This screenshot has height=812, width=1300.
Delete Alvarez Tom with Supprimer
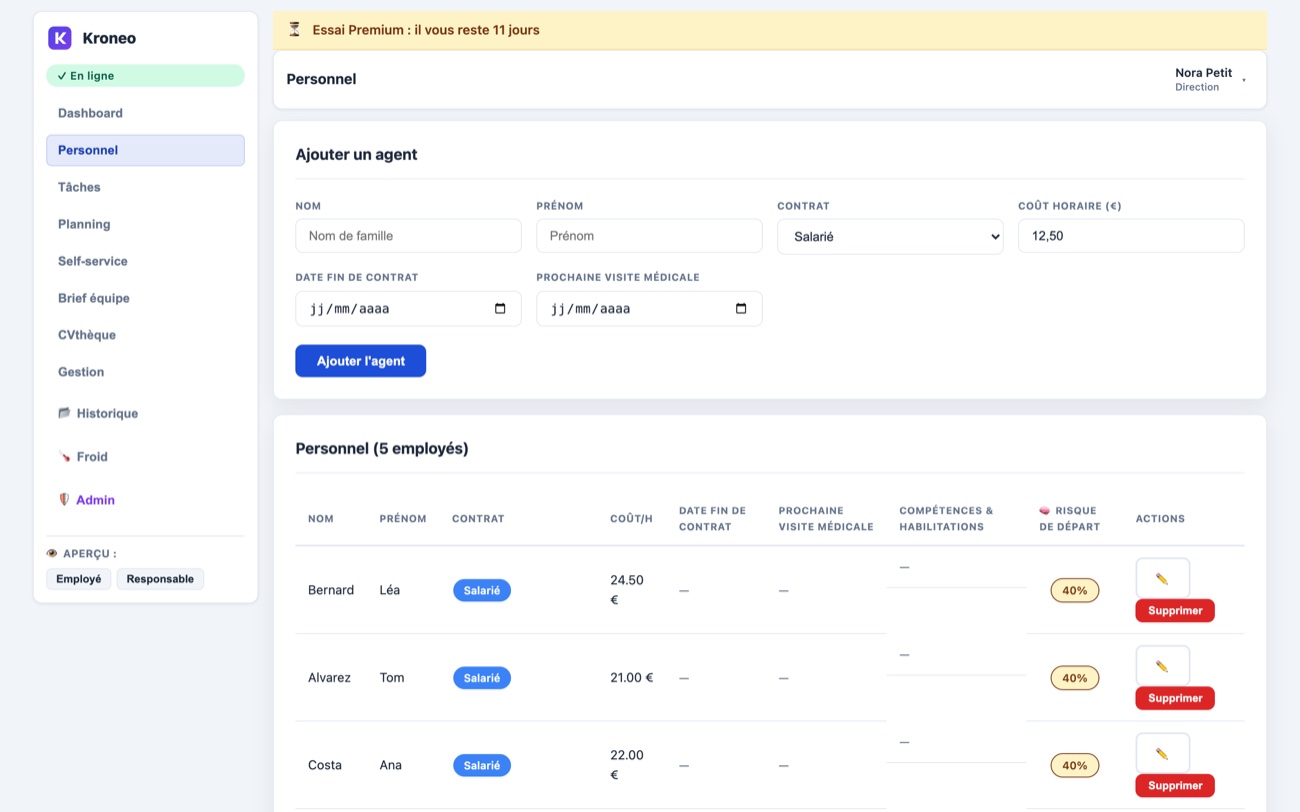click(1175, 698)
